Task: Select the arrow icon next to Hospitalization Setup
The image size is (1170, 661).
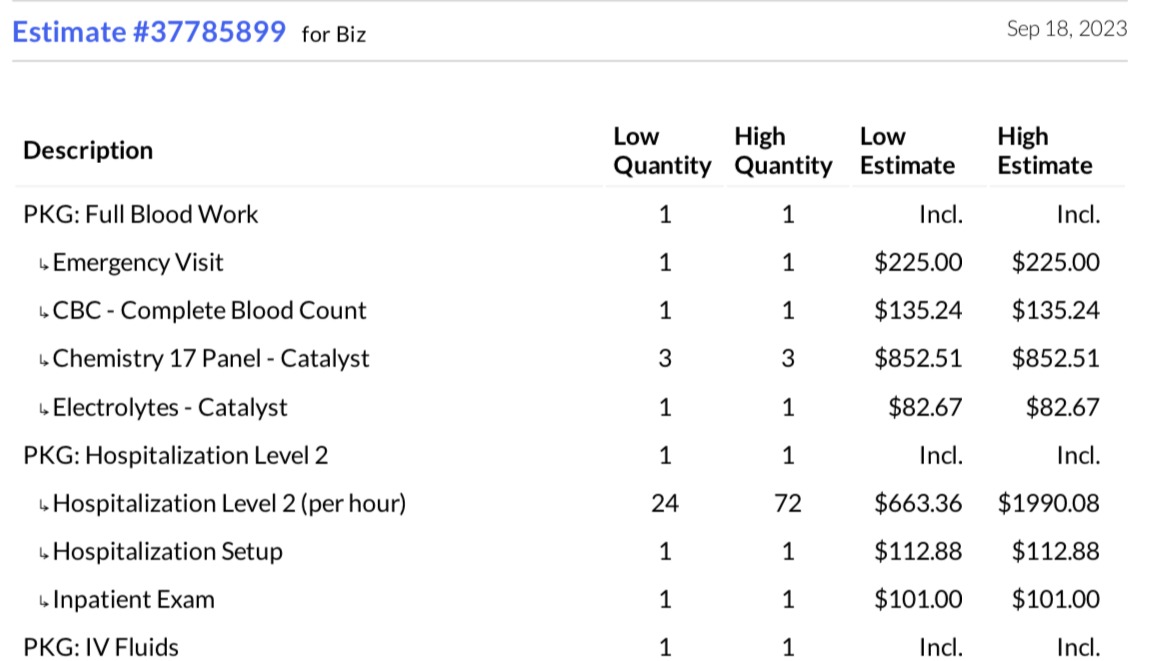Action: (44, 554)
